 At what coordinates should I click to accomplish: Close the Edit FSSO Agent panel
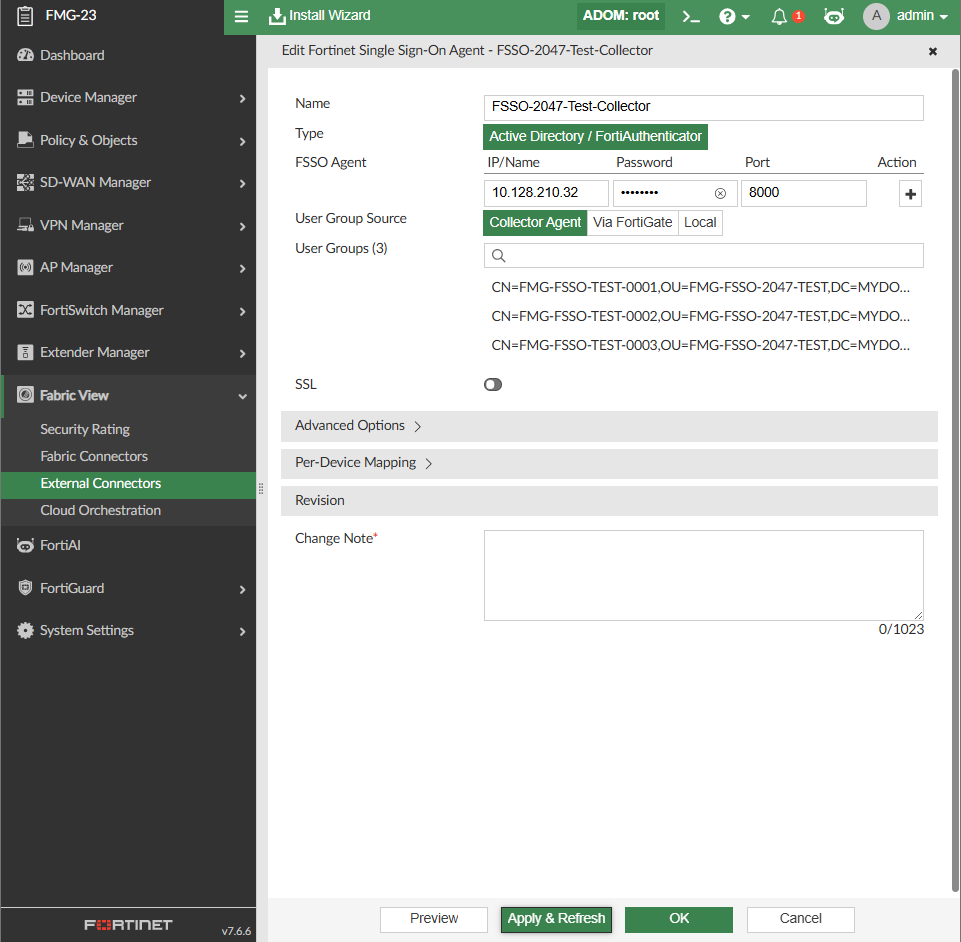932,51
